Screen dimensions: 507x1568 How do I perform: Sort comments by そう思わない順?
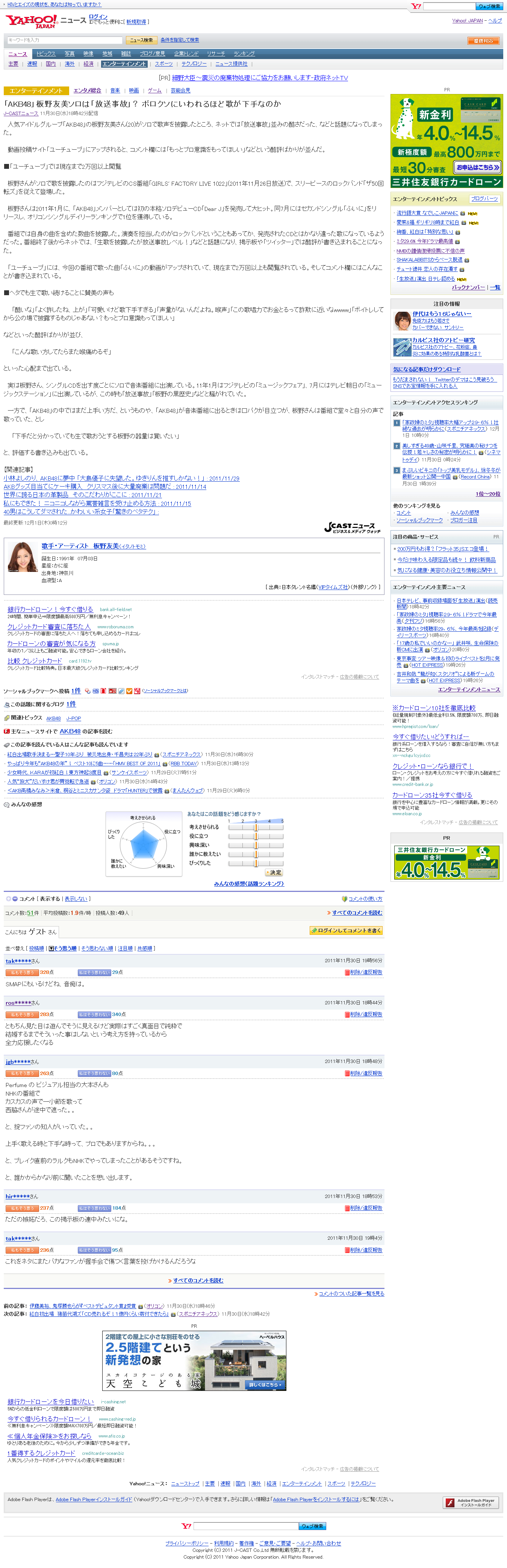tap(97, 948)
